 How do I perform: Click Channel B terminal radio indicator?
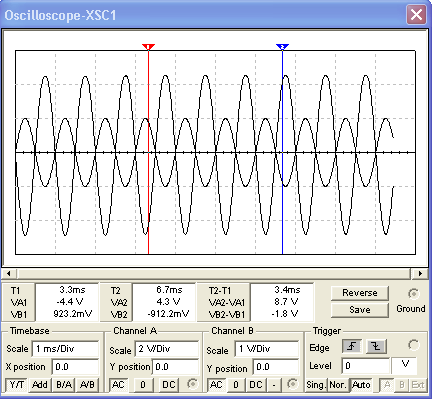292,384
